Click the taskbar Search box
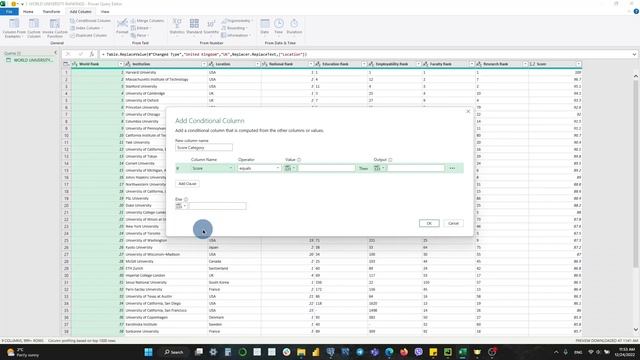The image size is (640, 360). 174,352
